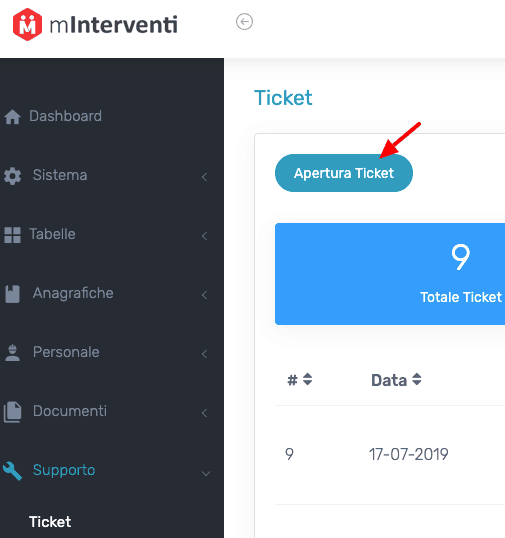Click the Supporto wrench icon

pyautogui.click(x=12, y=471)
